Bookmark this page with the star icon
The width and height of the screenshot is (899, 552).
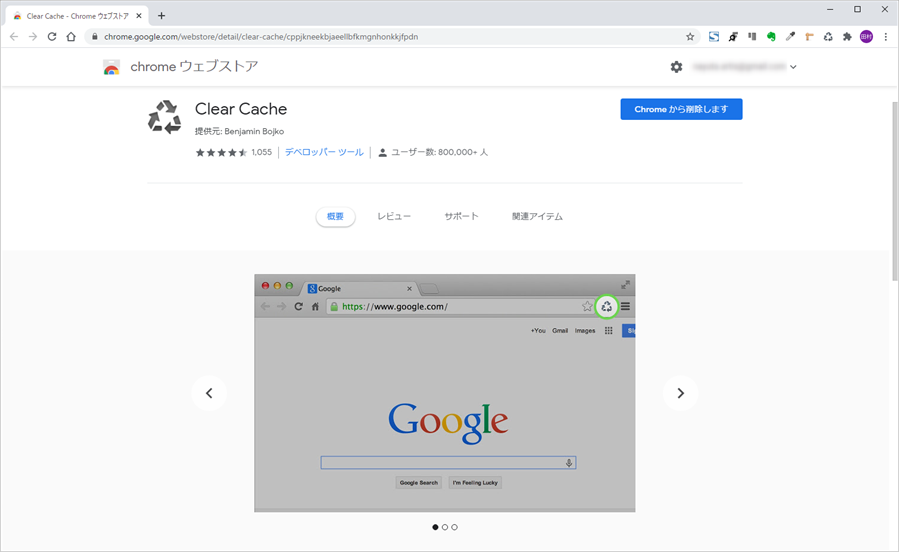pos(690,37)
